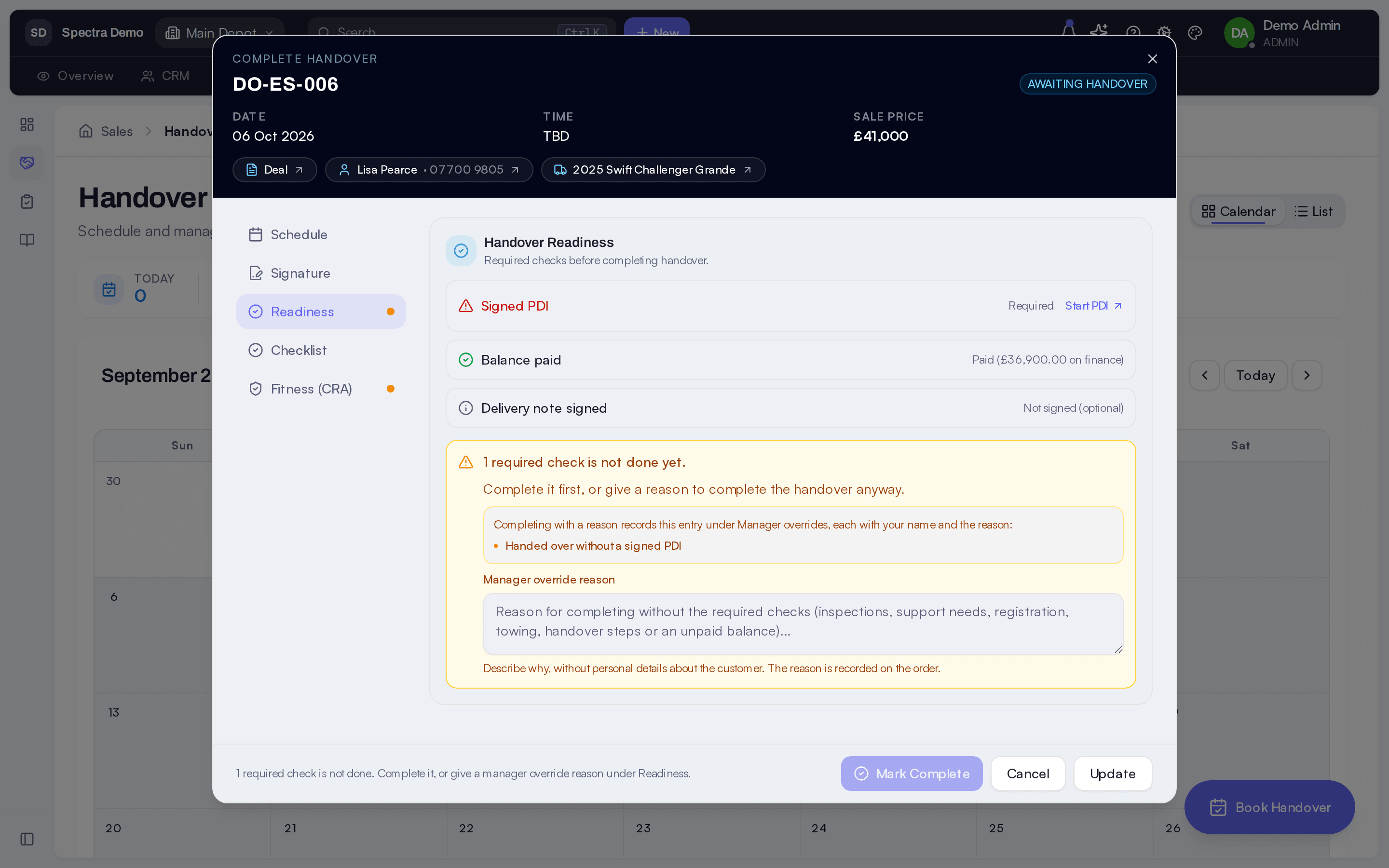Switch to the Signature section
The width and height of the screenshot is (1389, 868).
[321, 272]
